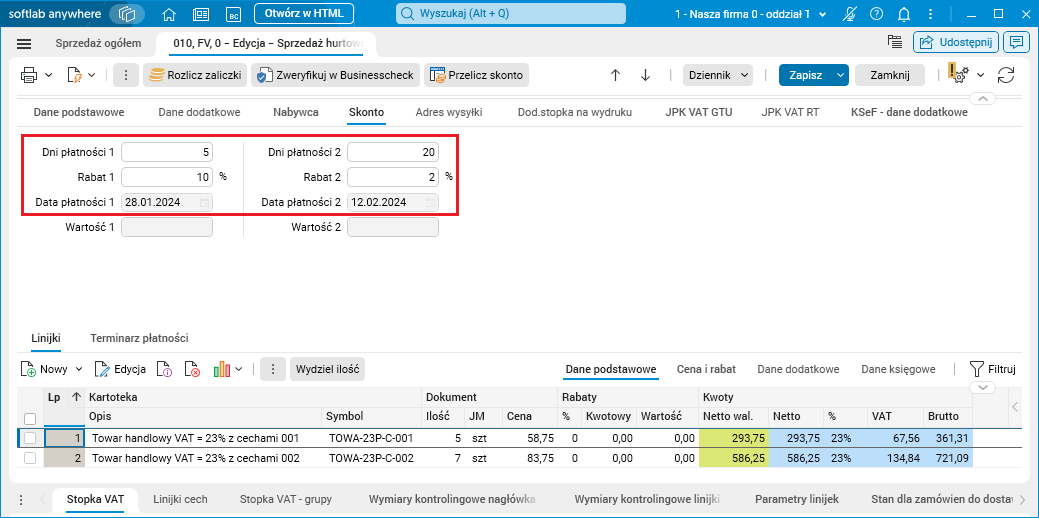Check the row 1 line checkbox
This screenshot has height=518, width=1039.
tap(30, 438)
